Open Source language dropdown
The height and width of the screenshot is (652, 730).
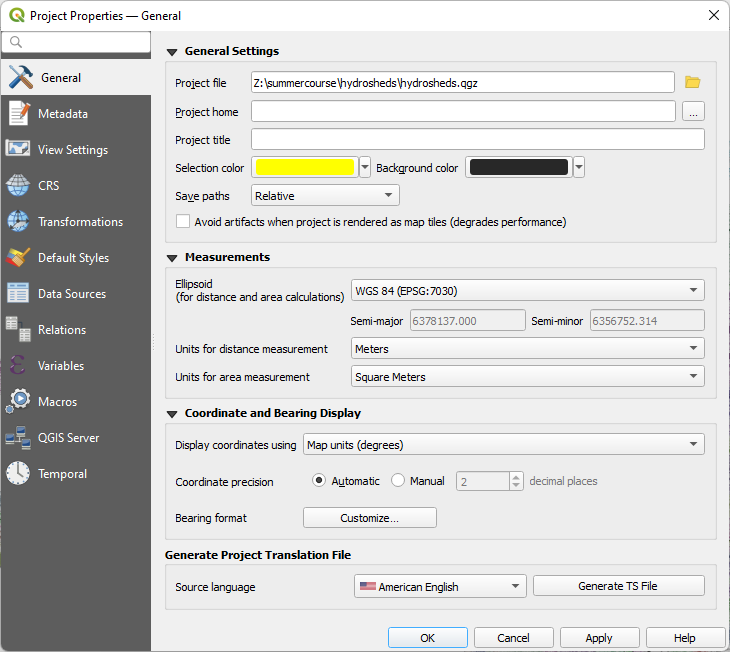[440, 586]
